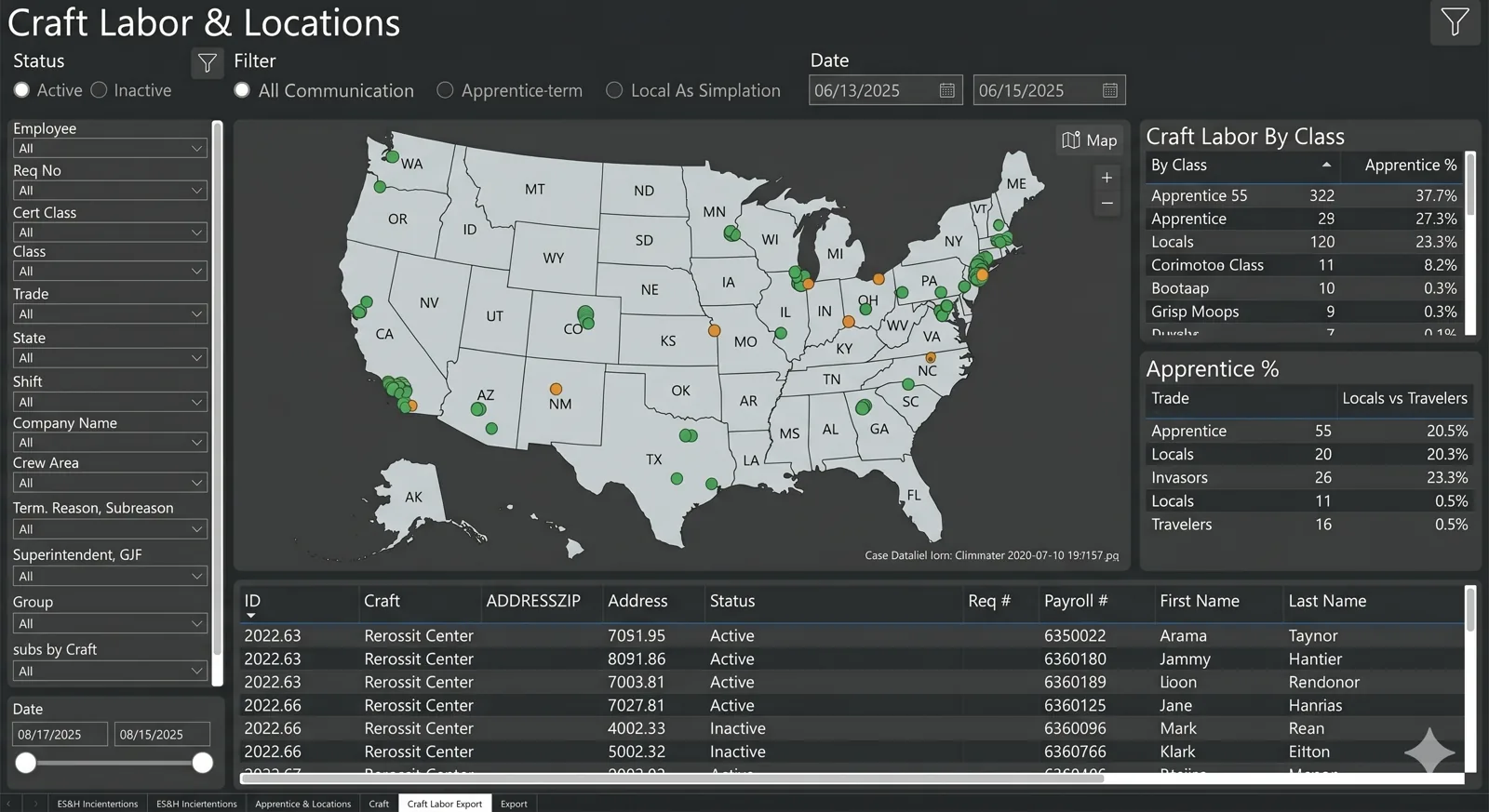
Task: Open the Export tab
Action: [x=514, y=804]
